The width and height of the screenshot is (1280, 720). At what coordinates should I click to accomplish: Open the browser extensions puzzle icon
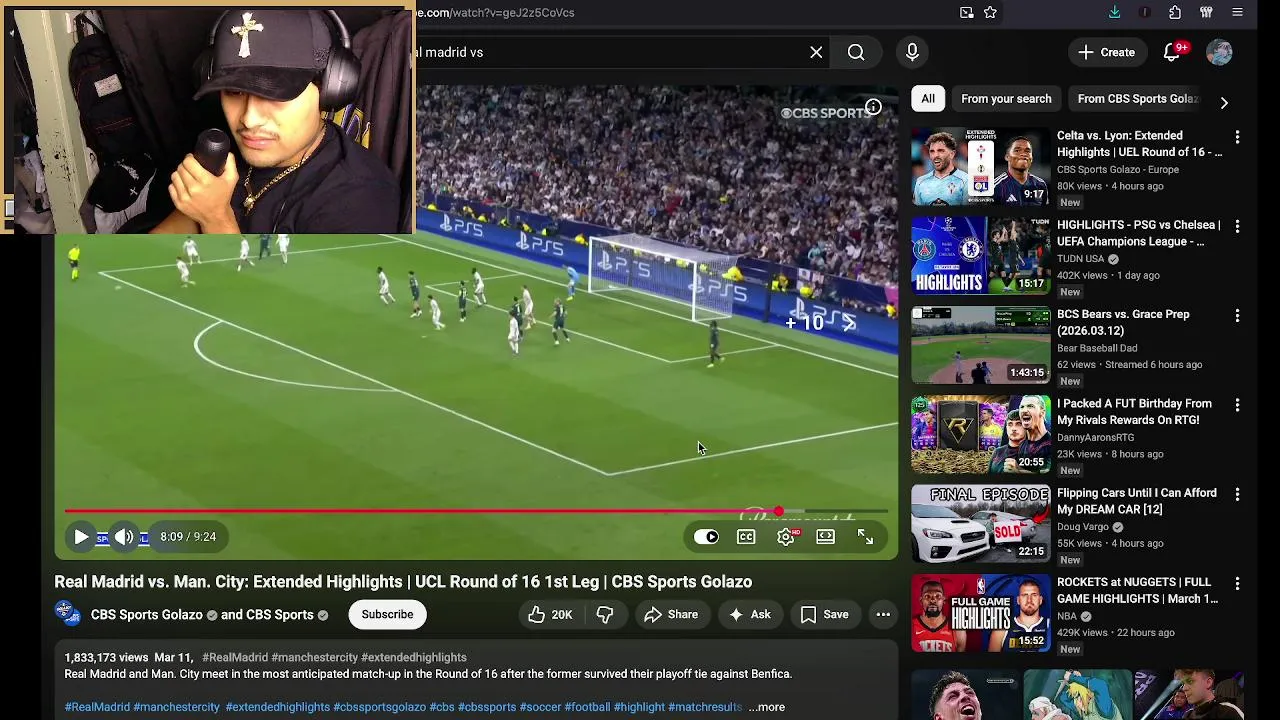pos(1175,12)
